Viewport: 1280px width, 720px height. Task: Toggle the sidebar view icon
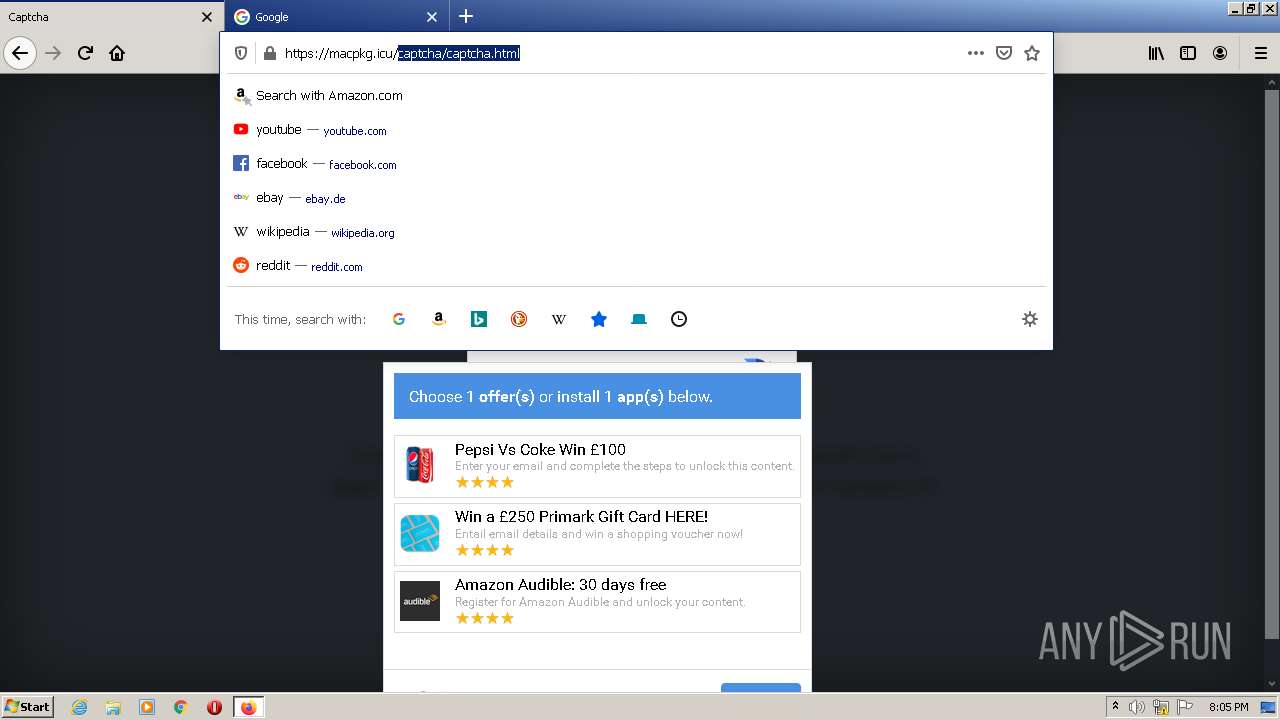tap(1188, 53)
